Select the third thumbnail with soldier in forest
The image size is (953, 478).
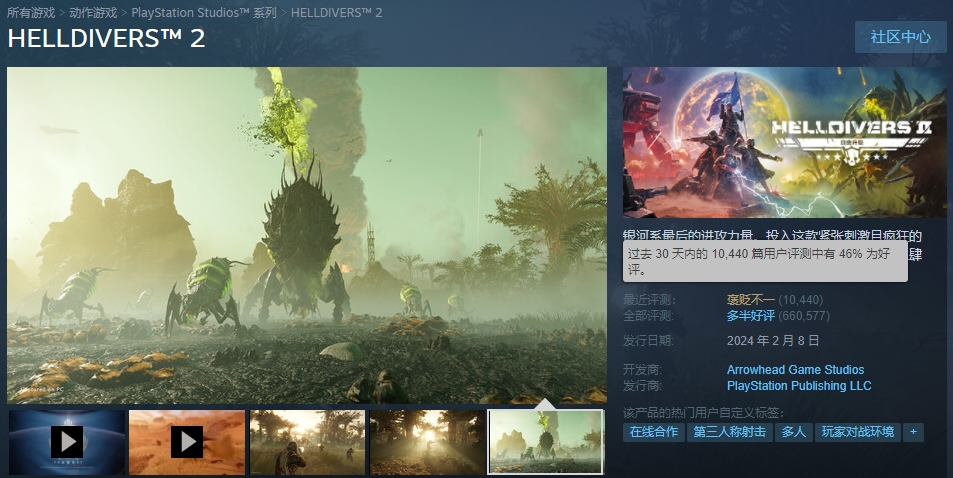point(307,442)
